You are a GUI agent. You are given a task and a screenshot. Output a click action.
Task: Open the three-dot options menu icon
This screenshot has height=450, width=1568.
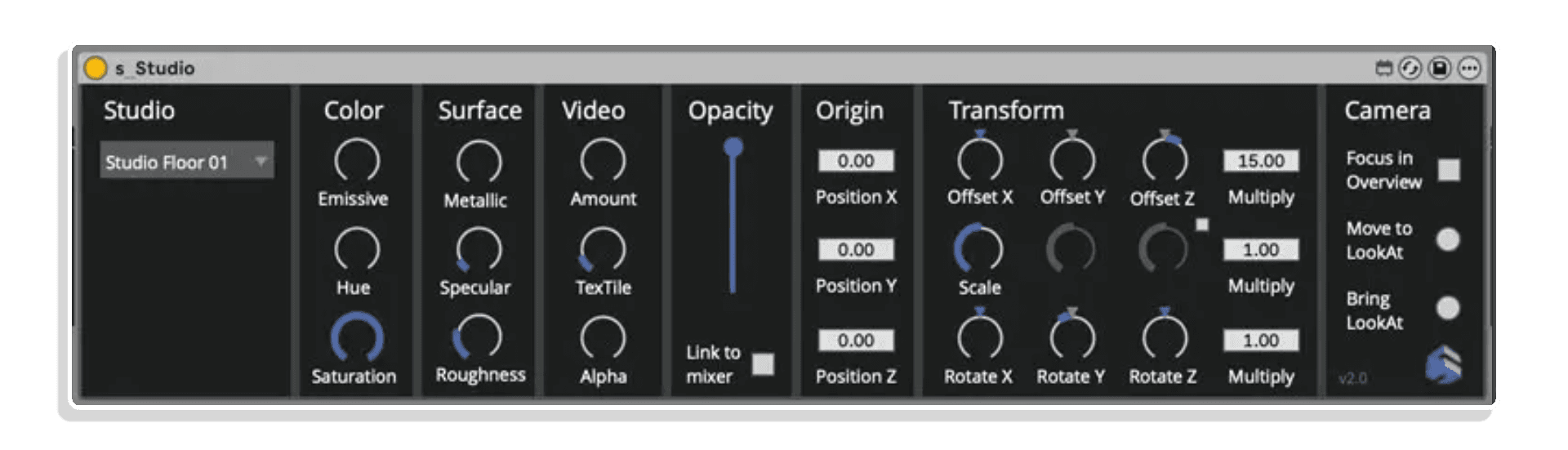(1469, 69)
